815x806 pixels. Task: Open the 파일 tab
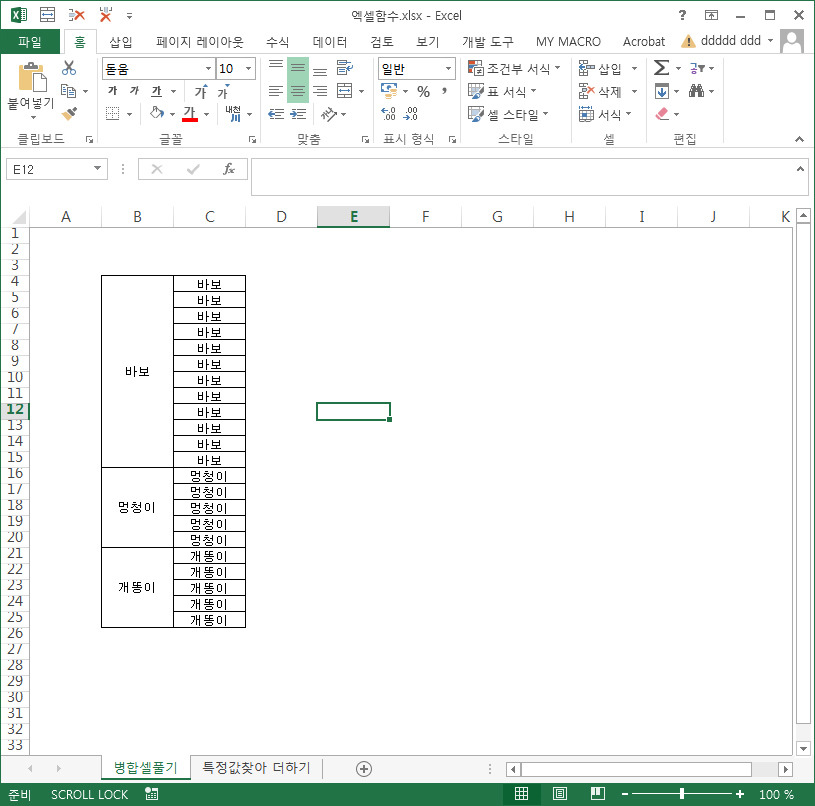30,42
